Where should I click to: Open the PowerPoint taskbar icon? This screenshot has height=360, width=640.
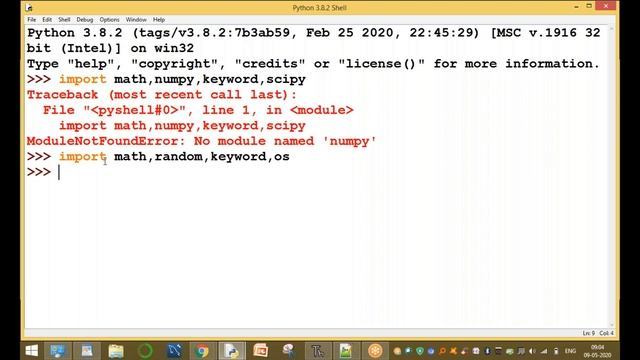pyautogui.click(x=260, y=351)
